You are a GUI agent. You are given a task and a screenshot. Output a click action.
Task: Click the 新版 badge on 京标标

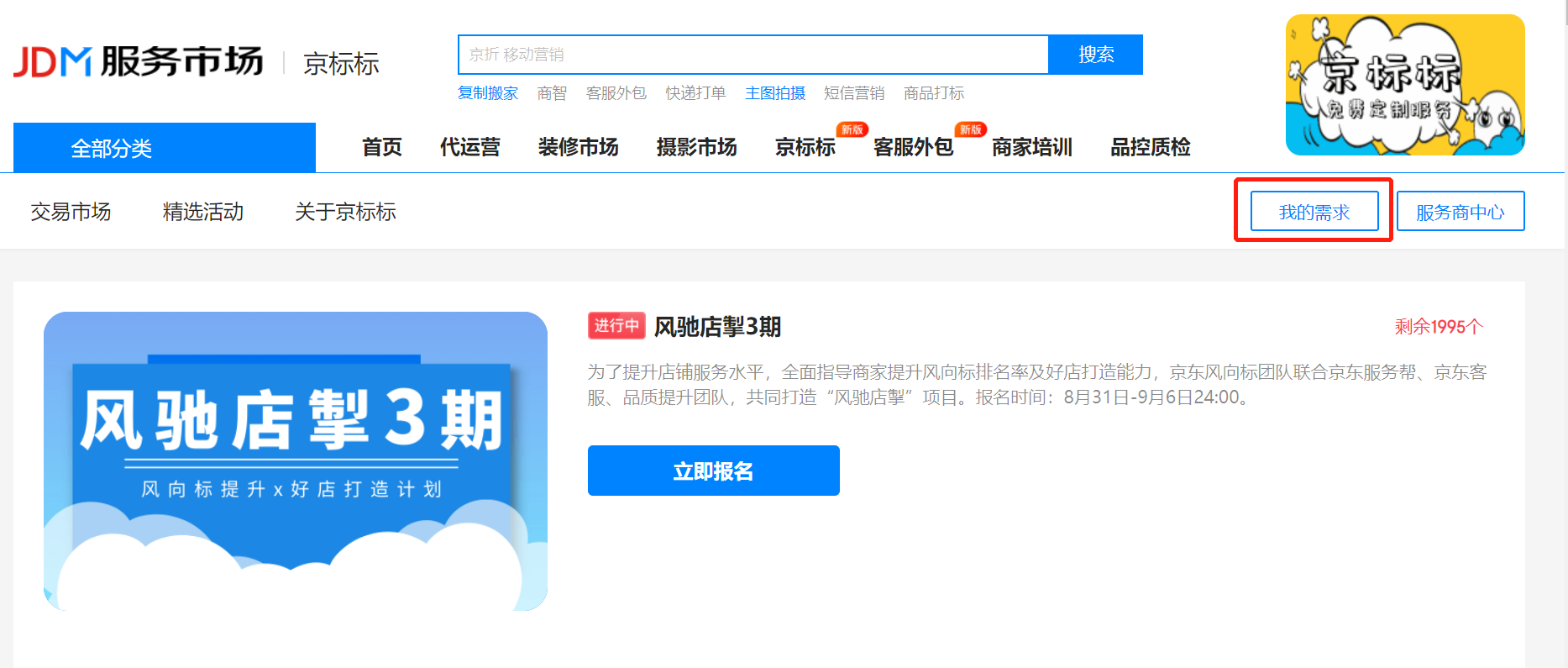(x=852, y=129)
